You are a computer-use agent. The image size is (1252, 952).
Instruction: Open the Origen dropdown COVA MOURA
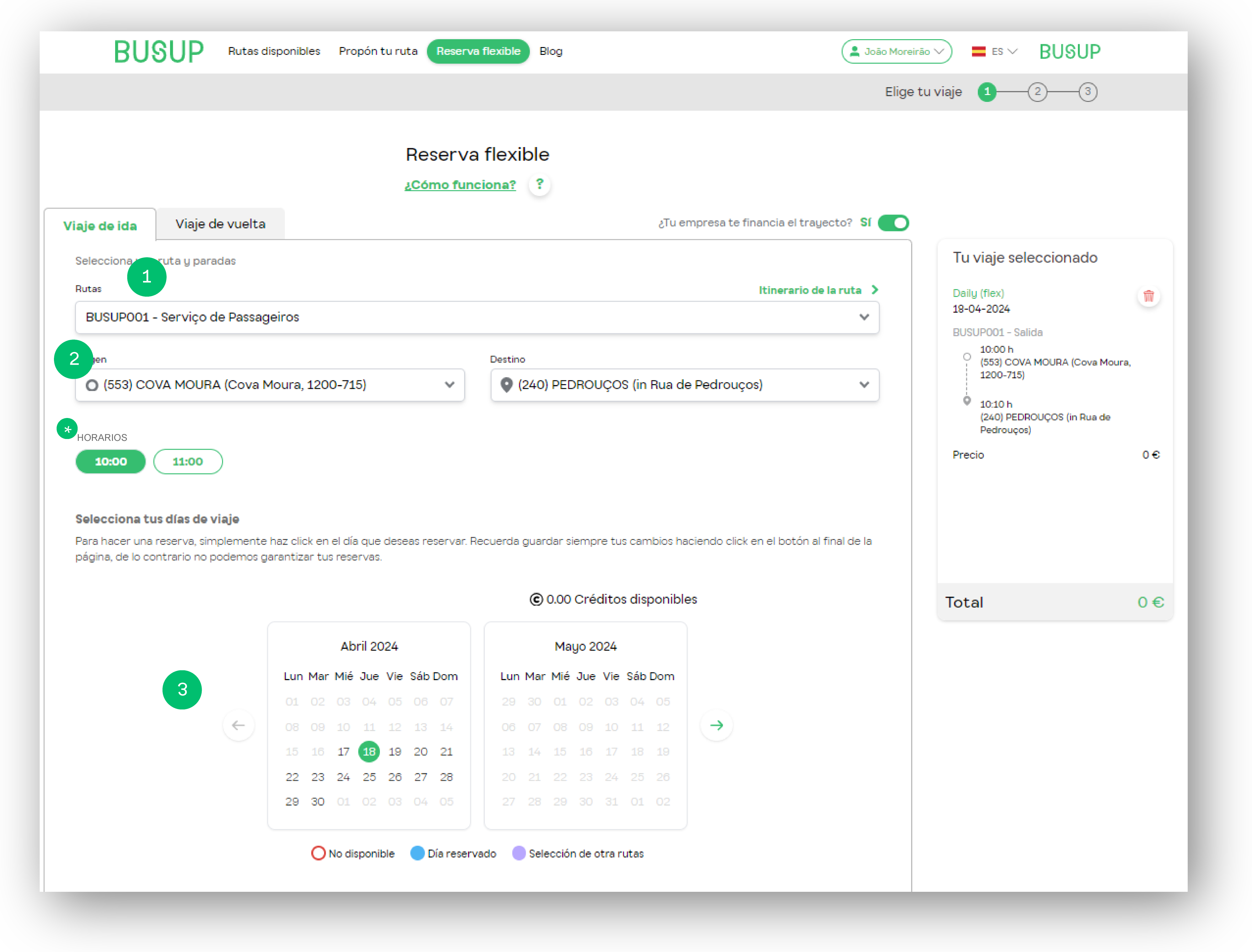point(270,385)
